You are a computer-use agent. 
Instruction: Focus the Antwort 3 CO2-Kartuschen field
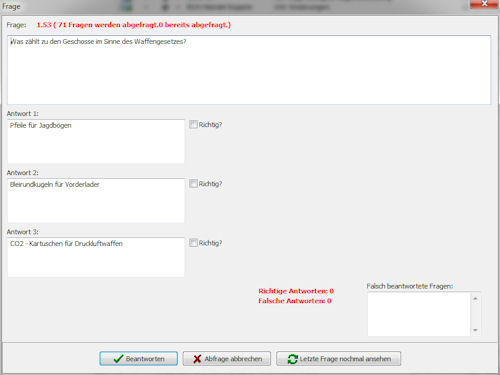(x=96, y=257)
